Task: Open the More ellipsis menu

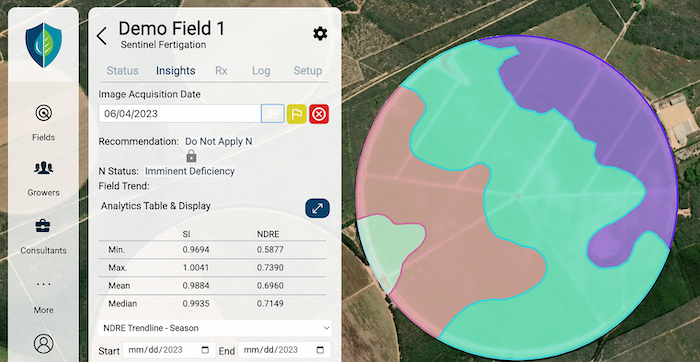Action: [43, 284]
